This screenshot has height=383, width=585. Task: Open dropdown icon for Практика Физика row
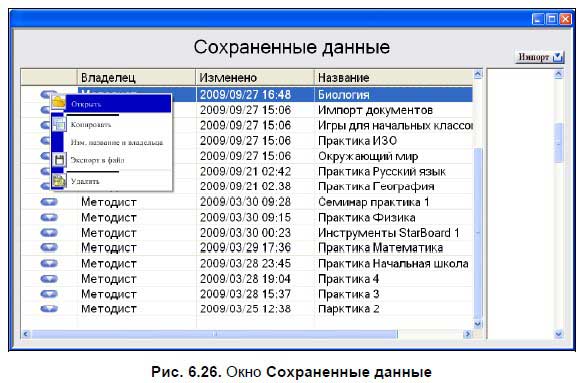49,217
